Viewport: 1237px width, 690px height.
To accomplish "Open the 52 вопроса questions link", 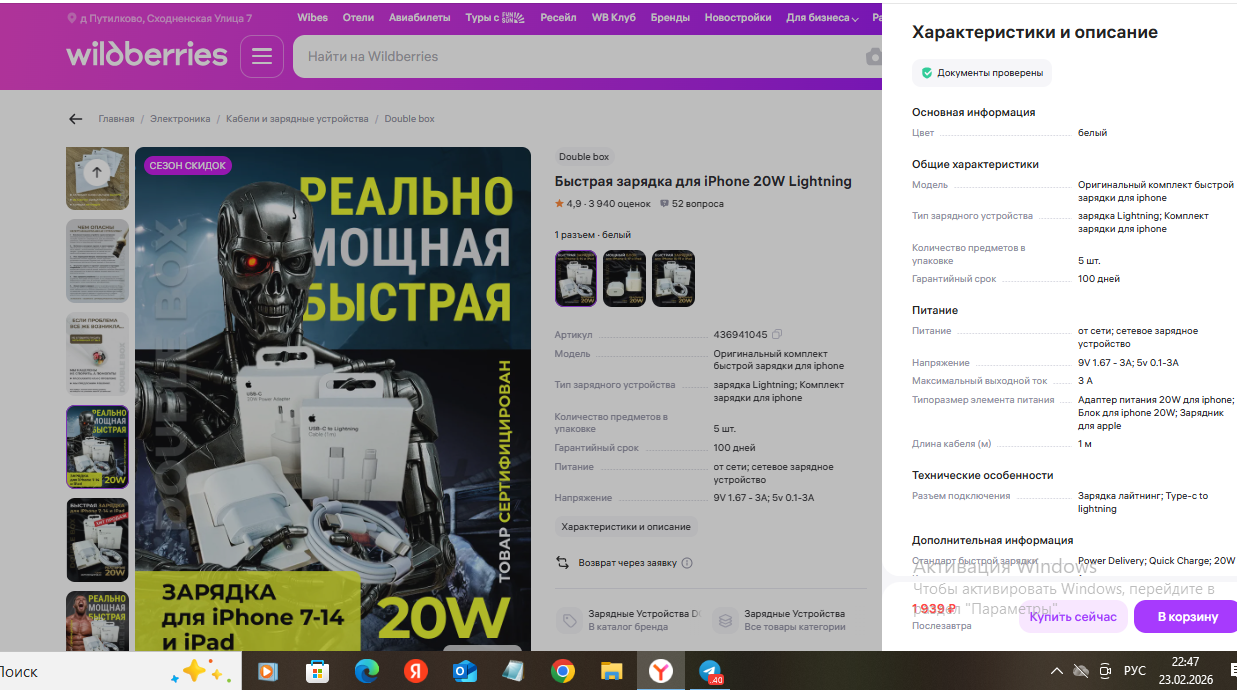I will point(698,203).
